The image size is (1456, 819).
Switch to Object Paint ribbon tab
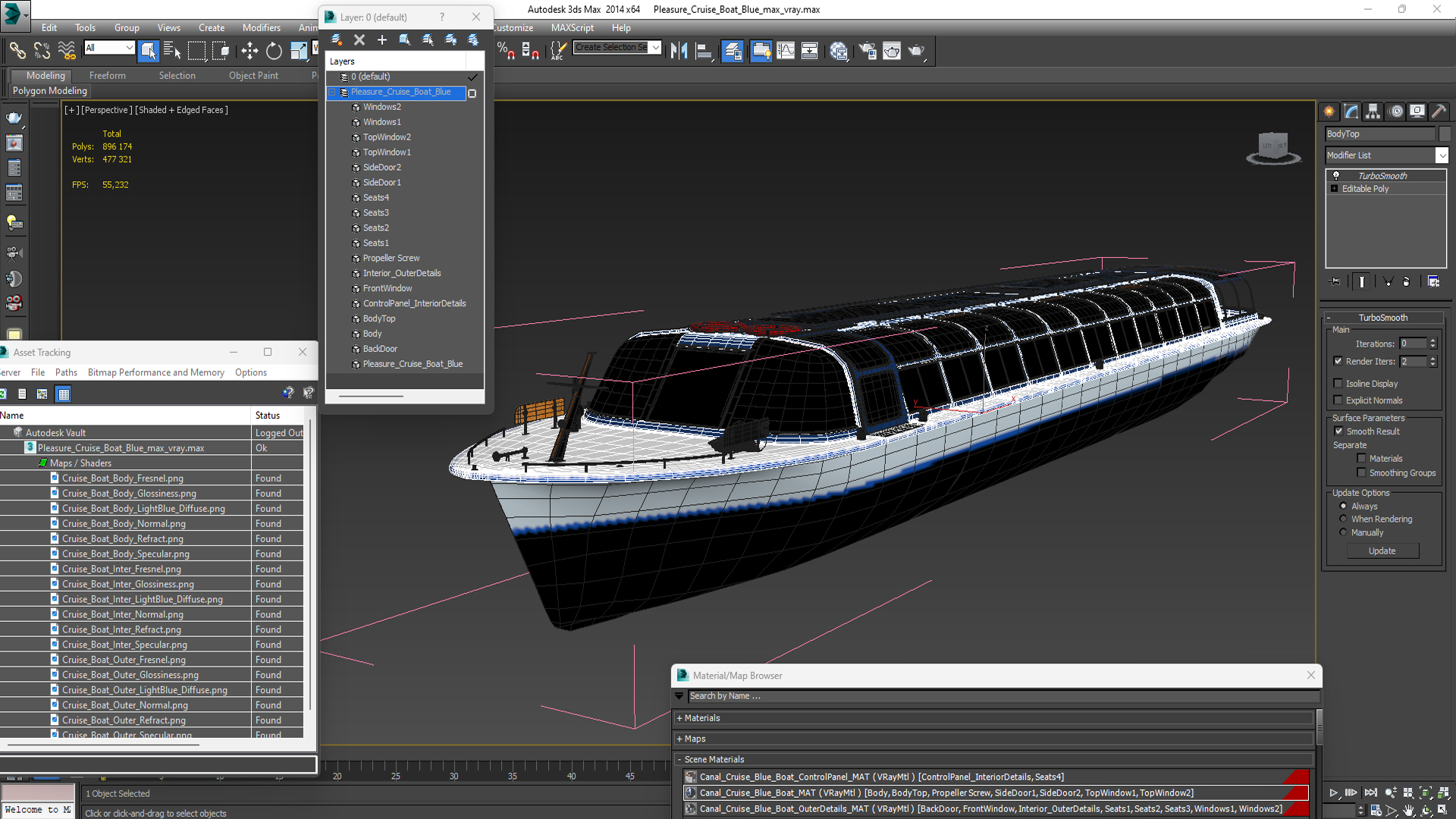pyautogui.click(x=253, y=76)
